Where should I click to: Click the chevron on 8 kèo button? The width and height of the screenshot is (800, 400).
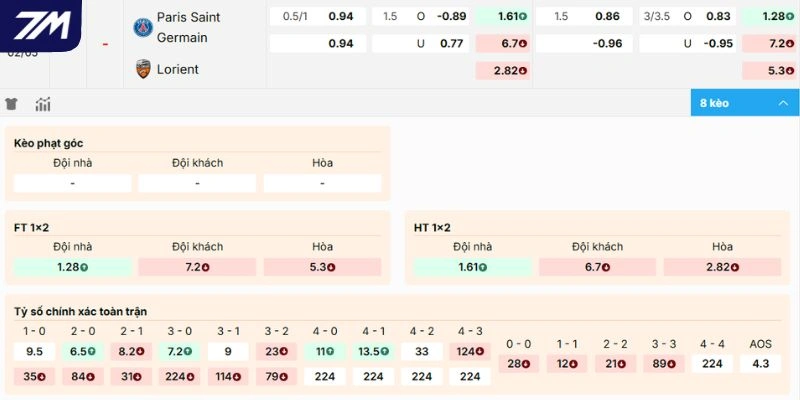tap(783, 103)
